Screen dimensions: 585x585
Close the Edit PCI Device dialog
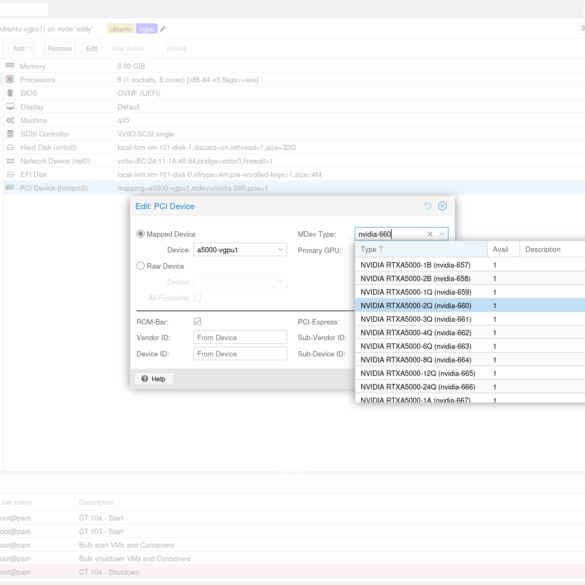442,206
